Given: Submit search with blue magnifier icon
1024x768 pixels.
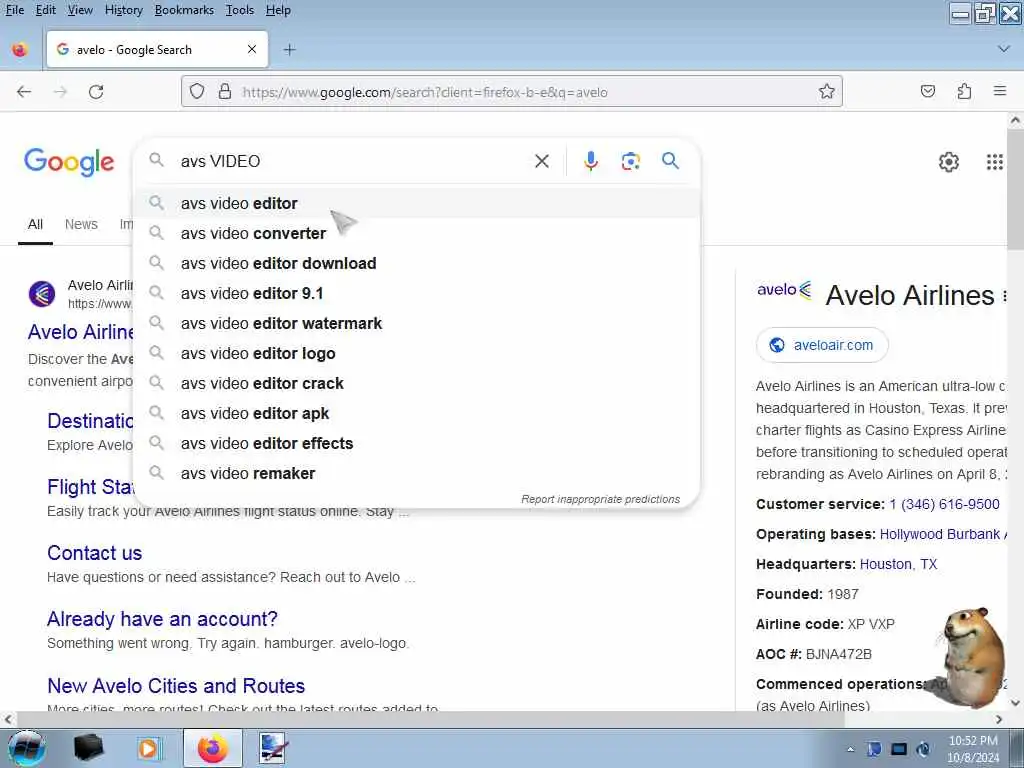Looking at the screenshot, I should coord(670,161).
